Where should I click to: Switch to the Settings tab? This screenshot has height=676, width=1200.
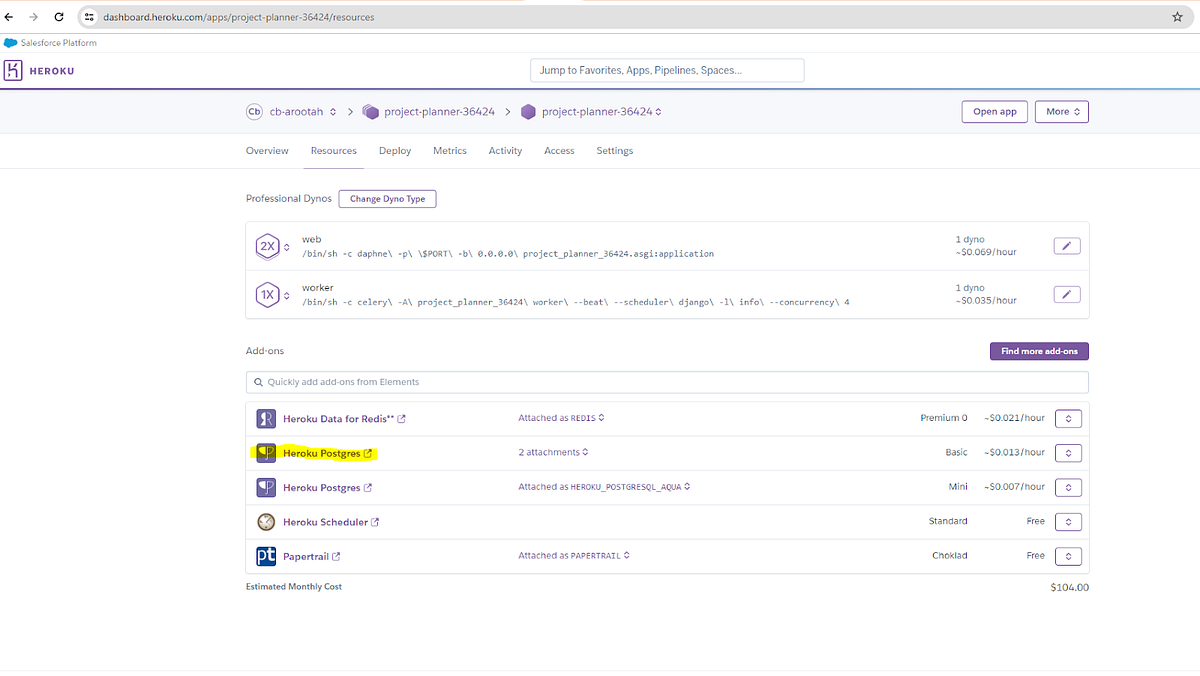click(614, 150)
